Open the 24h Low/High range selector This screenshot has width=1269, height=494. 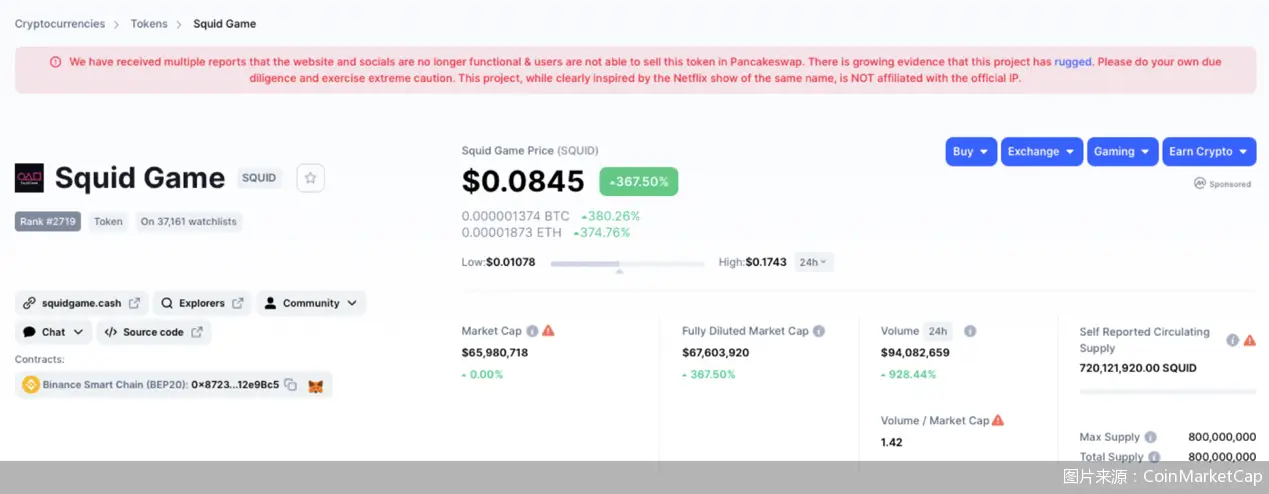814,262
